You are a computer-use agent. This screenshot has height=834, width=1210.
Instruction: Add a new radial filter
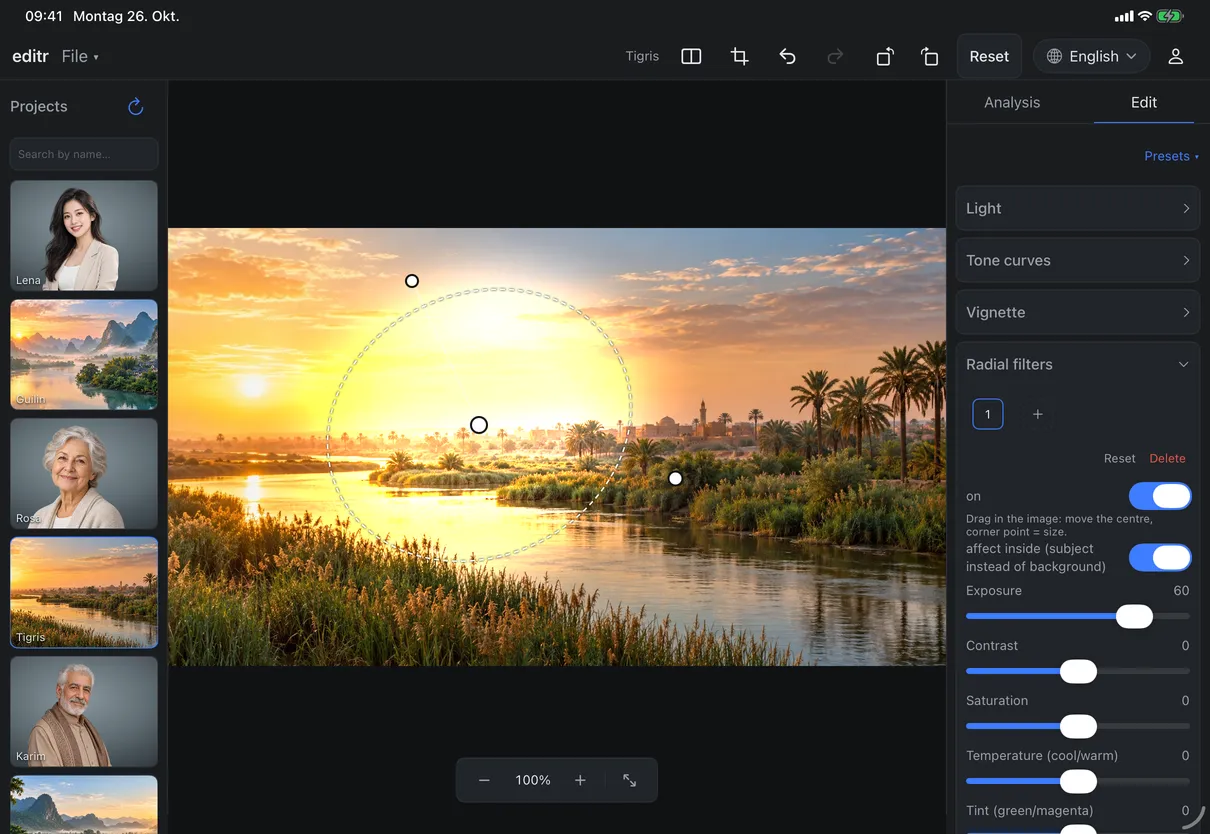point(1037,414)
